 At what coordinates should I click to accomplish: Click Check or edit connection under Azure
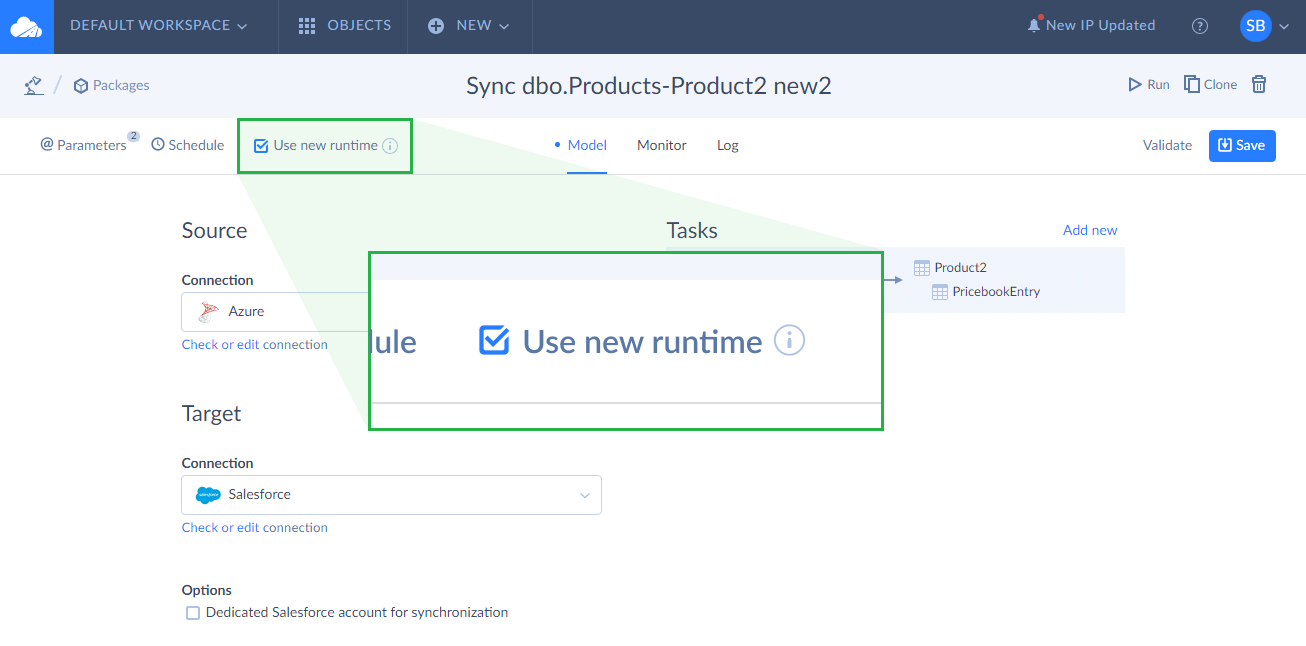pos(255,344)
